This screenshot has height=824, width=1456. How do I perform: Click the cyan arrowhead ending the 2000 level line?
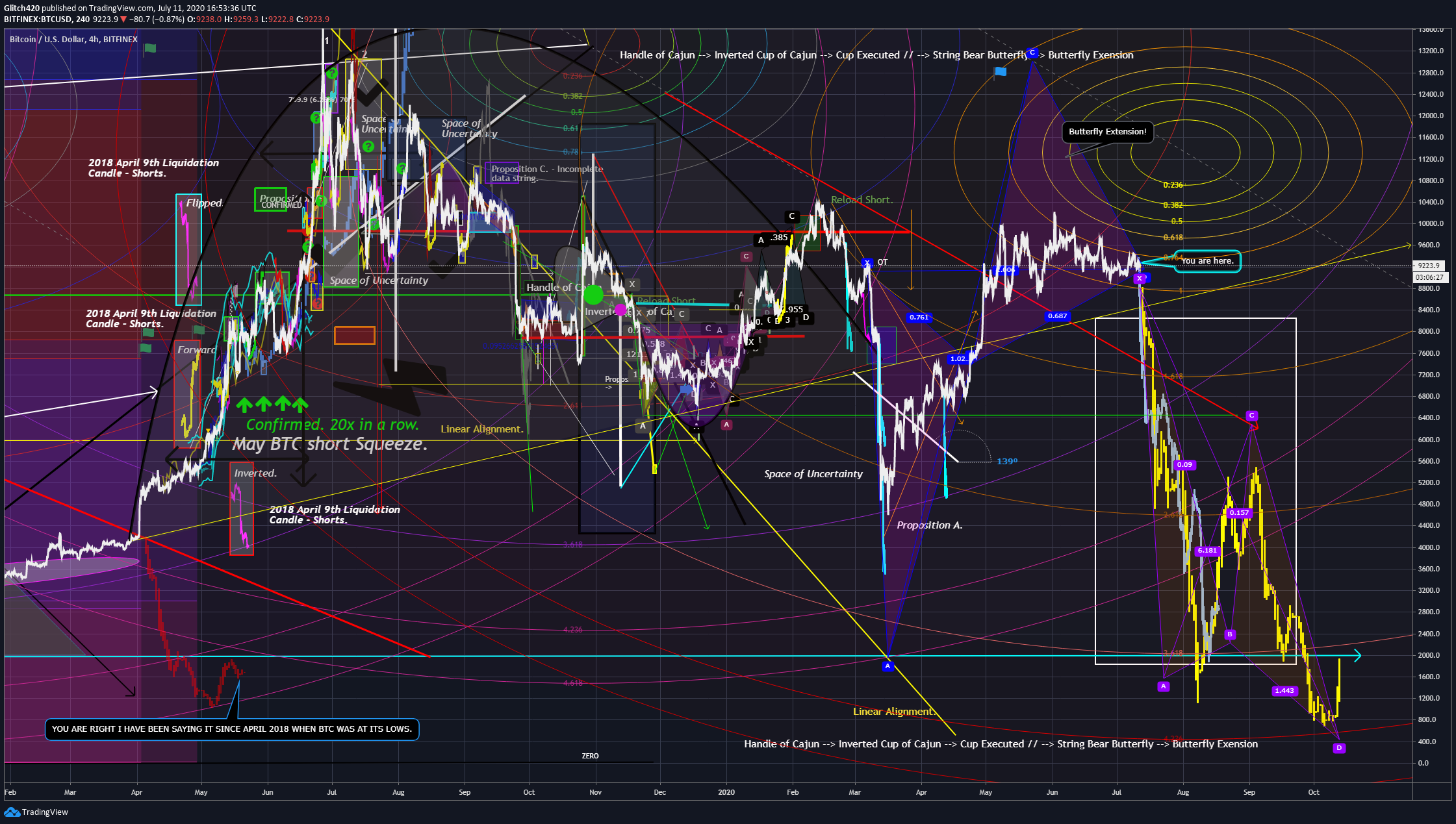pyautogui.click(x=1357, y=656)
